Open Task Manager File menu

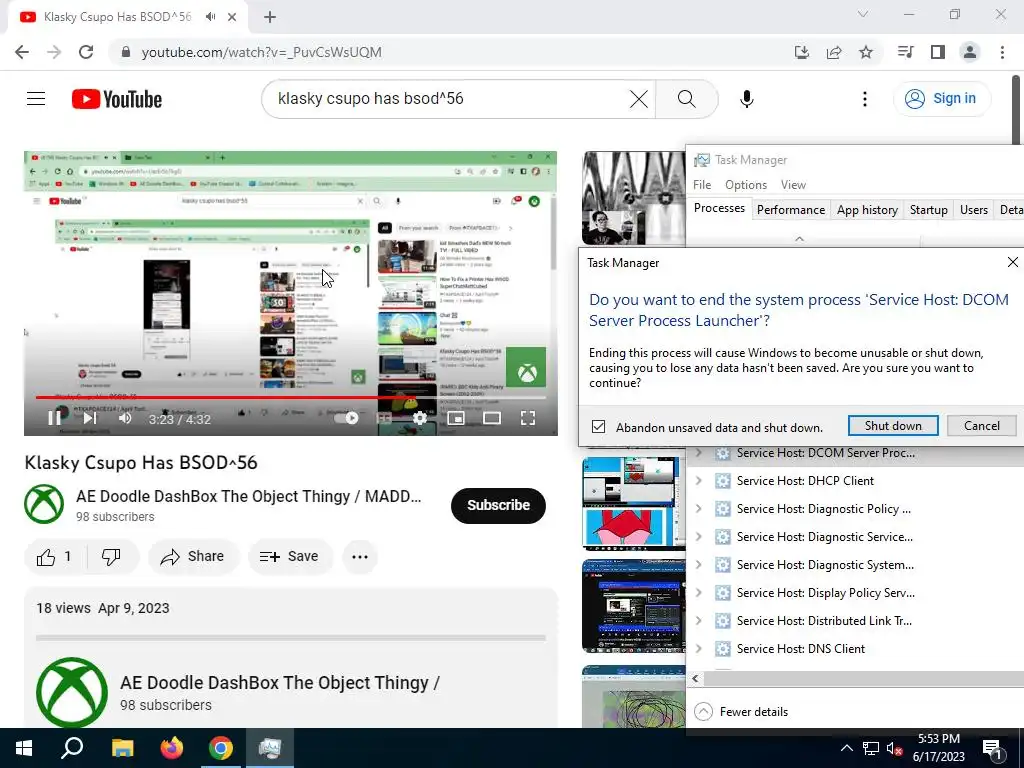tap(702, 185)
